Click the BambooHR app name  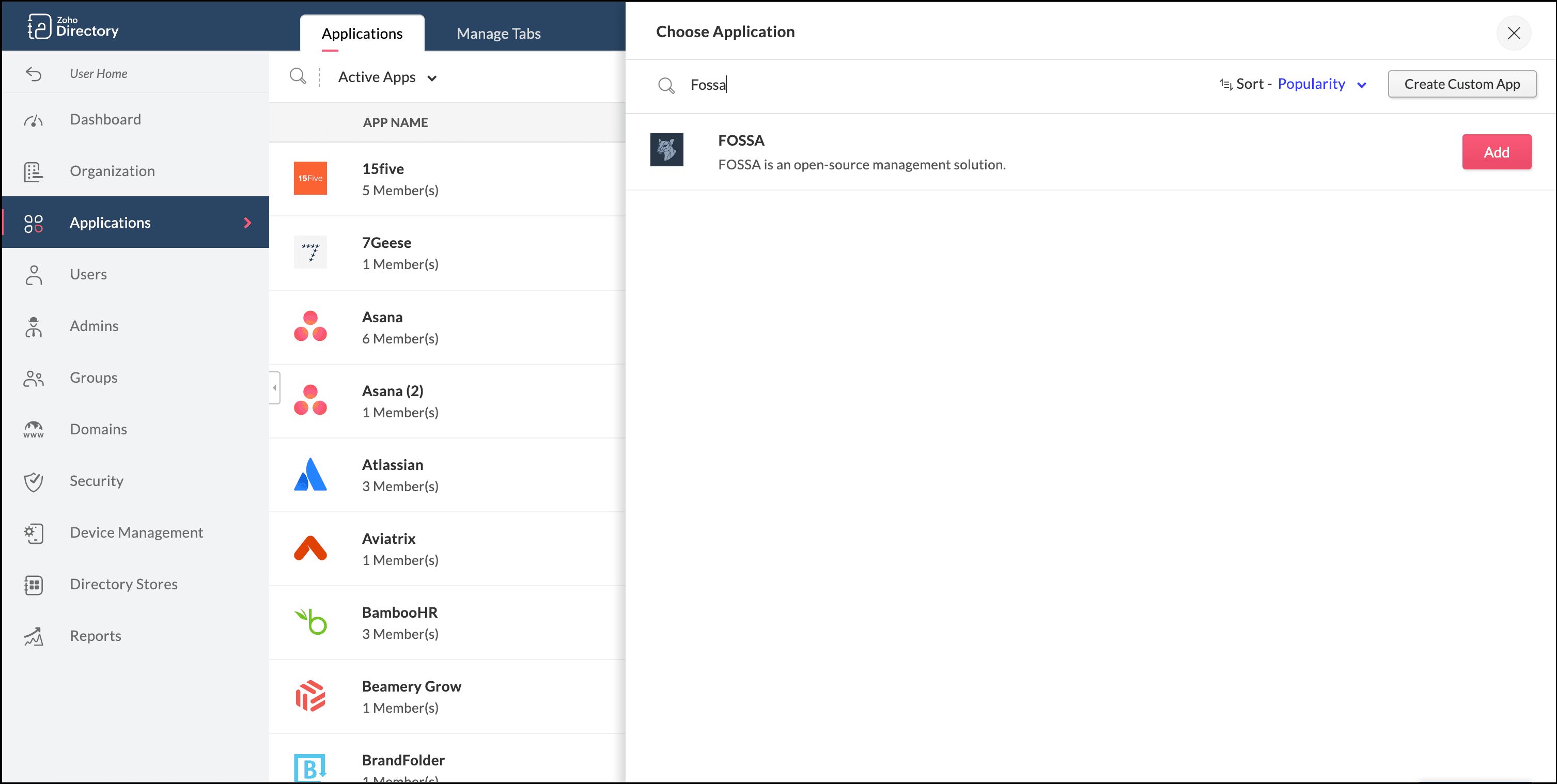click(x=399, y=613)
